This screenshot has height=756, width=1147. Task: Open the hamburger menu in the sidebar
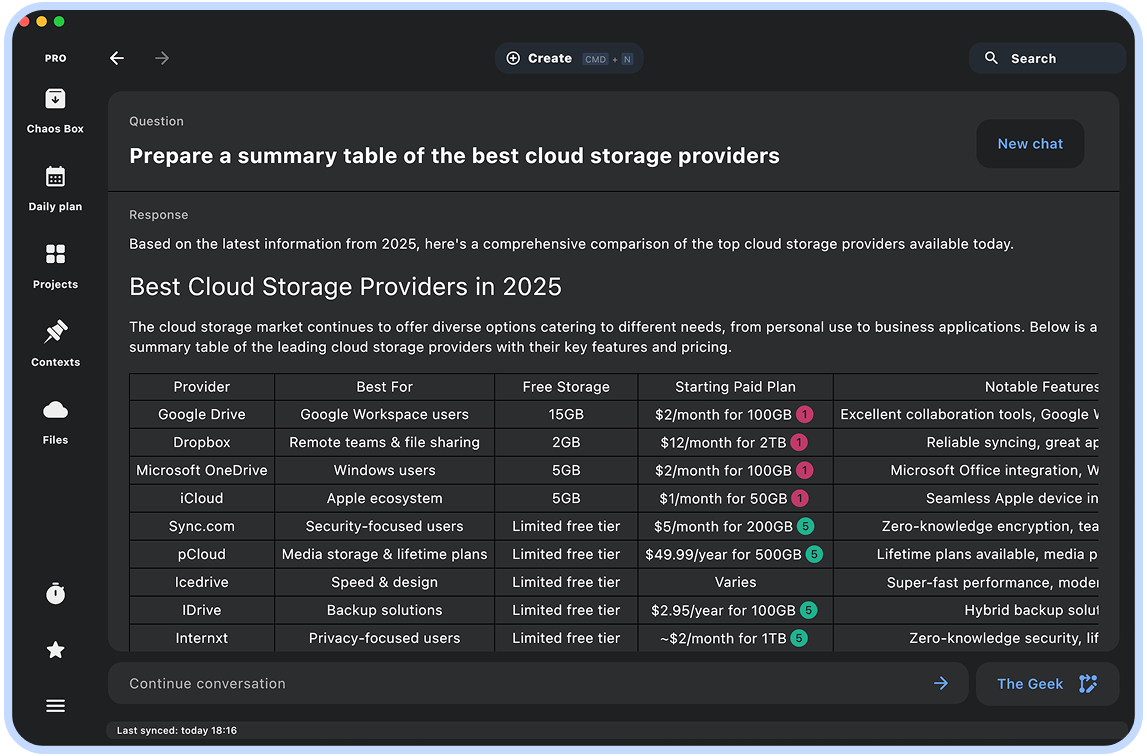(x=56, y=706)
